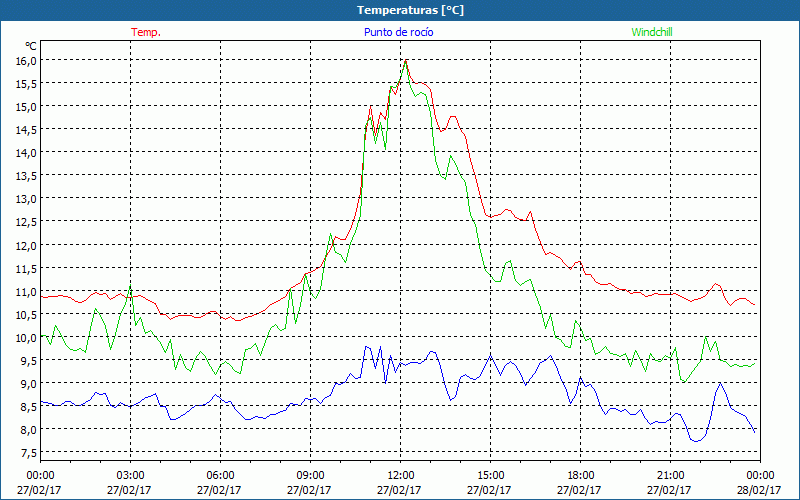The width and height of the screenshot is (800, 500).
Task: Select the green Windchill legend label
Action: (652, 32)
